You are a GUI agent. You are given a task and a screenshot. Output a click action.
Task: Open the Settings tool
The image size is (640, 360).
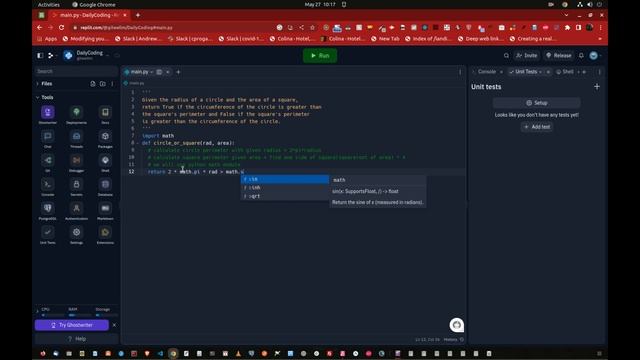76,233
